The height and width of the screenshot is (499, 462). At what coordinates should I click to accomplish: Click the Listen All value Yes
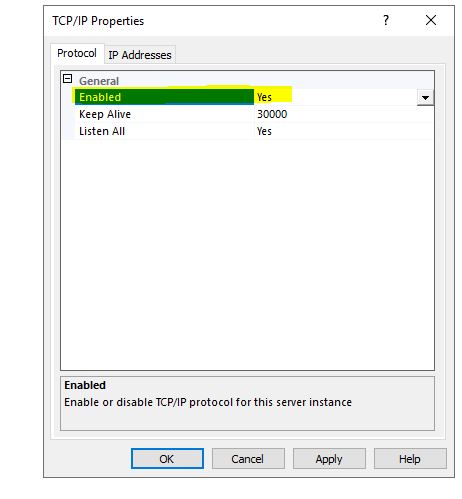tap(264, 131)
